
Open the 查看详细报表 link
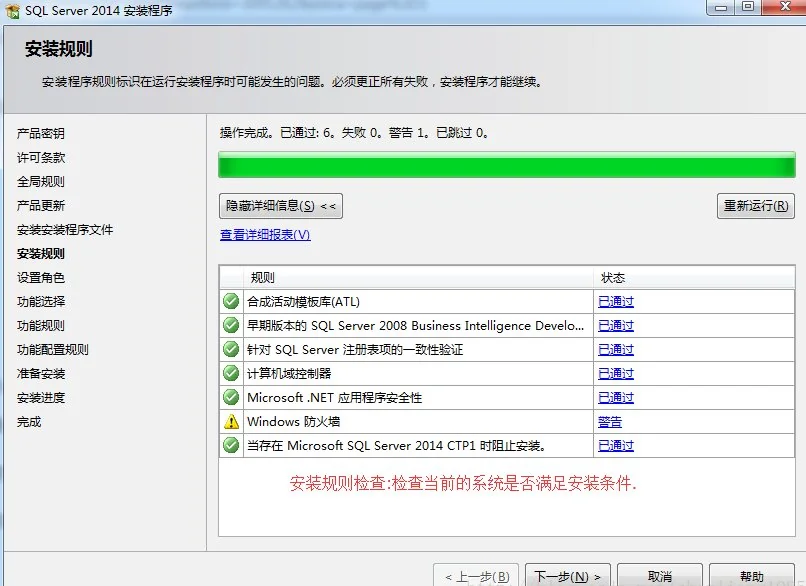click(x=265, y=235)
